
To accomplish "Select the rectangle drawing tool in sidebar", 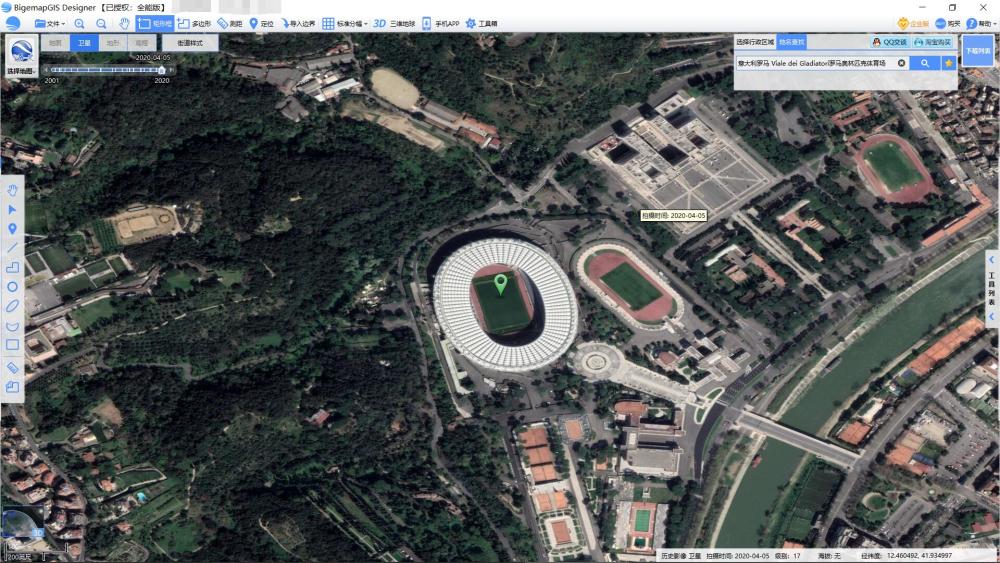I will (12, 345).
